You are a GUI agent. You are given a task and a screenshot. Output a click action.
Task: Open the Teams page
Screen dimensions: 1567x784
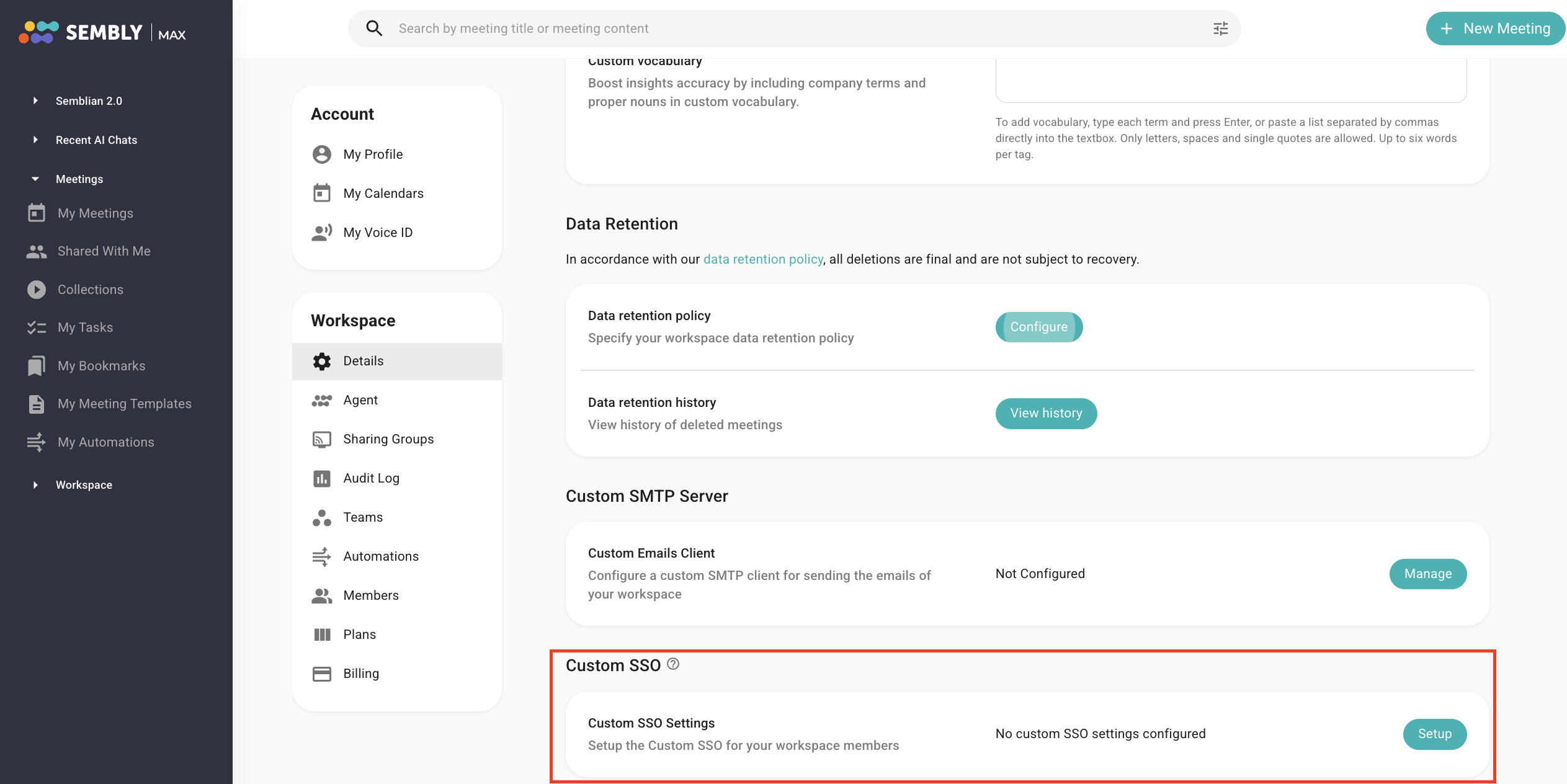397,517
